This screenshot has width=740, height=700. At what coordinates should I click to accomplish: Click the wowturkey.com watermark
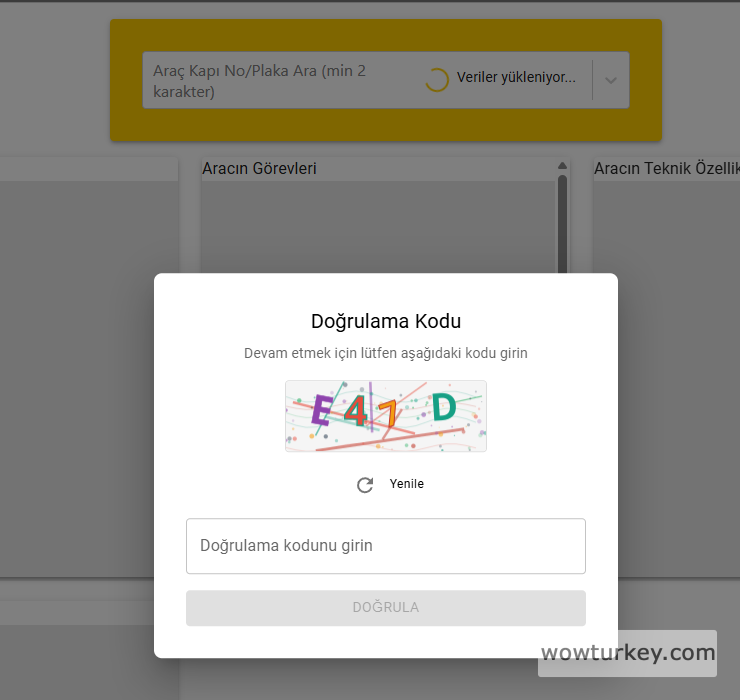[628, 653]
